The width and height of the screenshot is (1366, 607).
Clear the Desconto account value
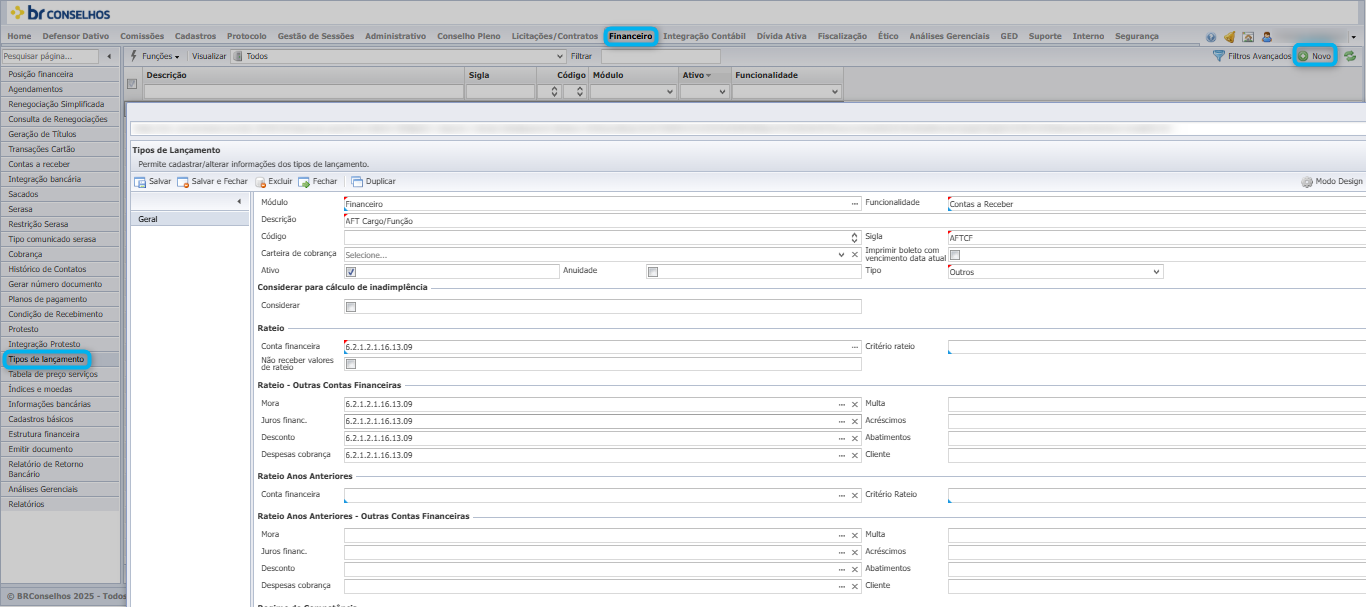[x=855, y=438]
